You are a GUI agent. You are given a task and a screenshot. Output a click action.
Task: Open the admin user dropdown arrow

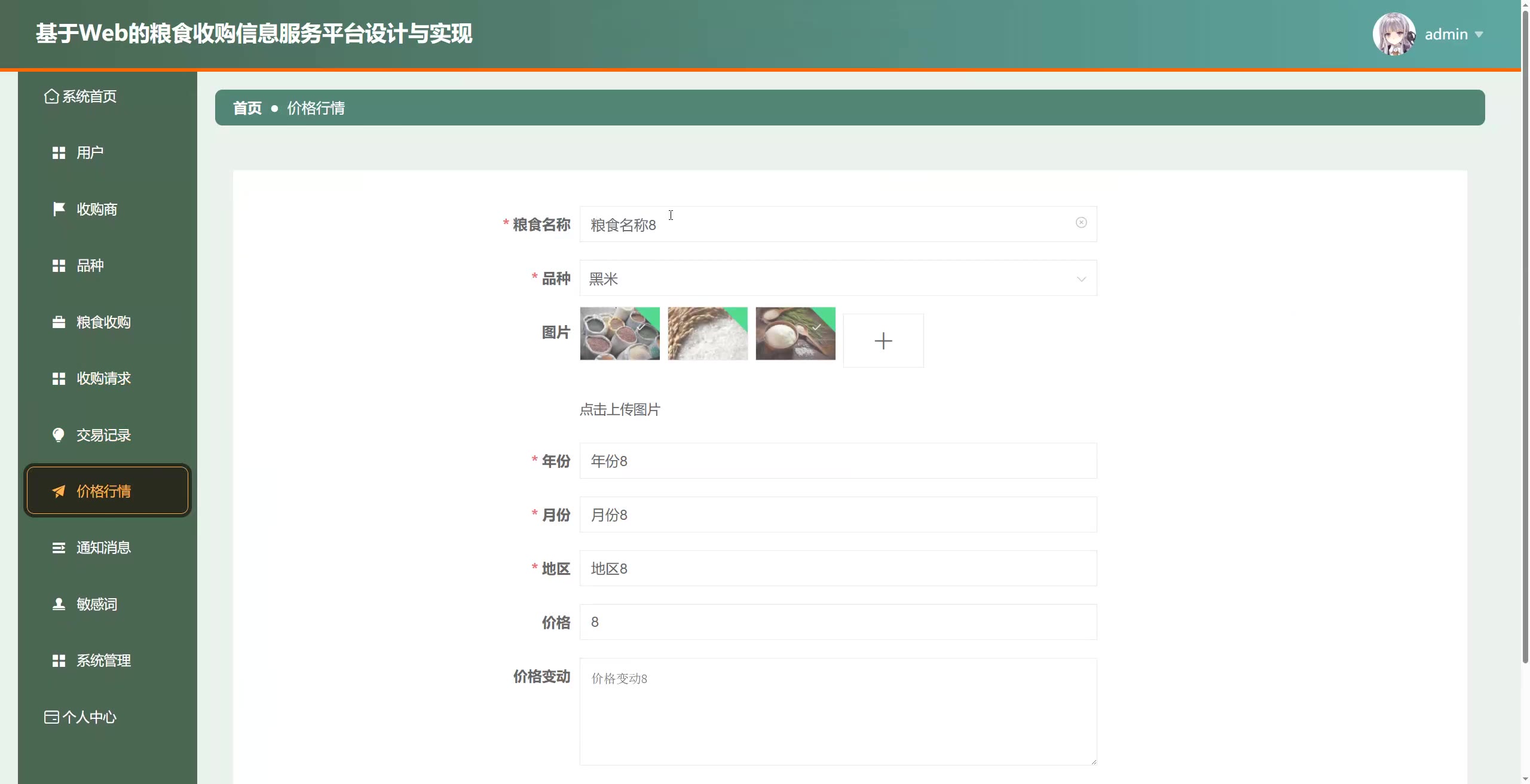1479,35
